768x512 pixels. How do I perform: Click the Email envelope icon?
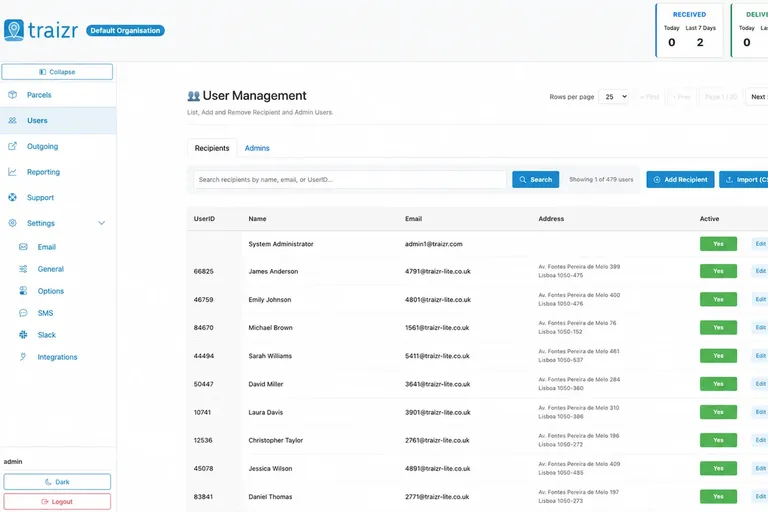click(x=23, y=247)
